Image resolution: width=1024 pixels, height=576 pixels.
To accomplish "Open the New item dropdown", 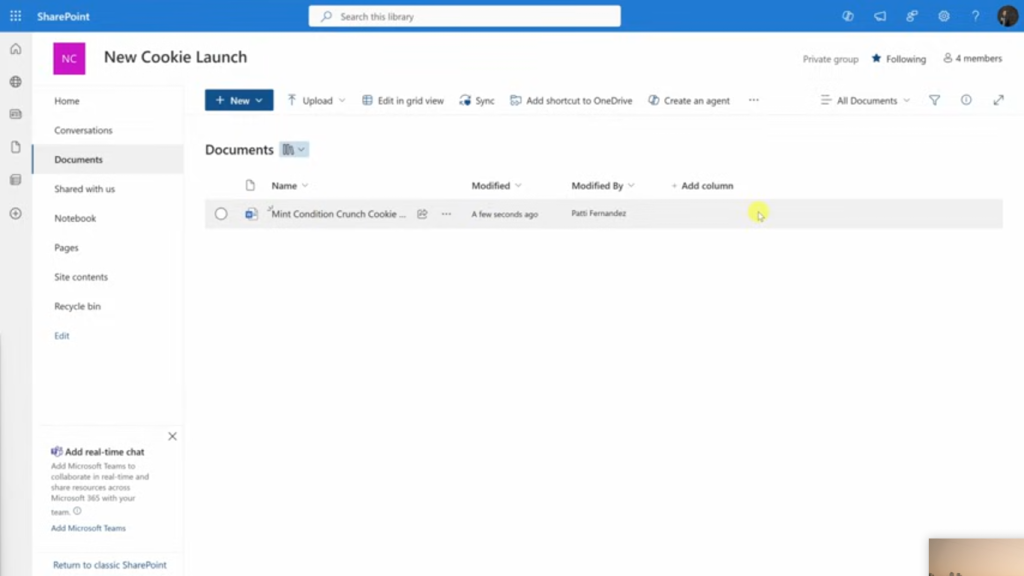I will 238,100.
